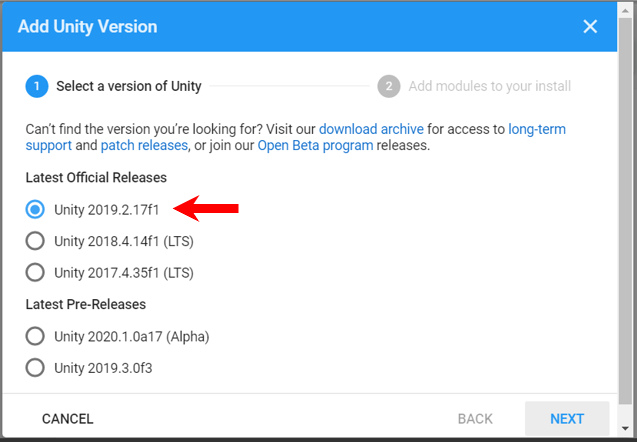Click the BACK button
The height and width of the screenshot is (442, 637).
(475, 419)
